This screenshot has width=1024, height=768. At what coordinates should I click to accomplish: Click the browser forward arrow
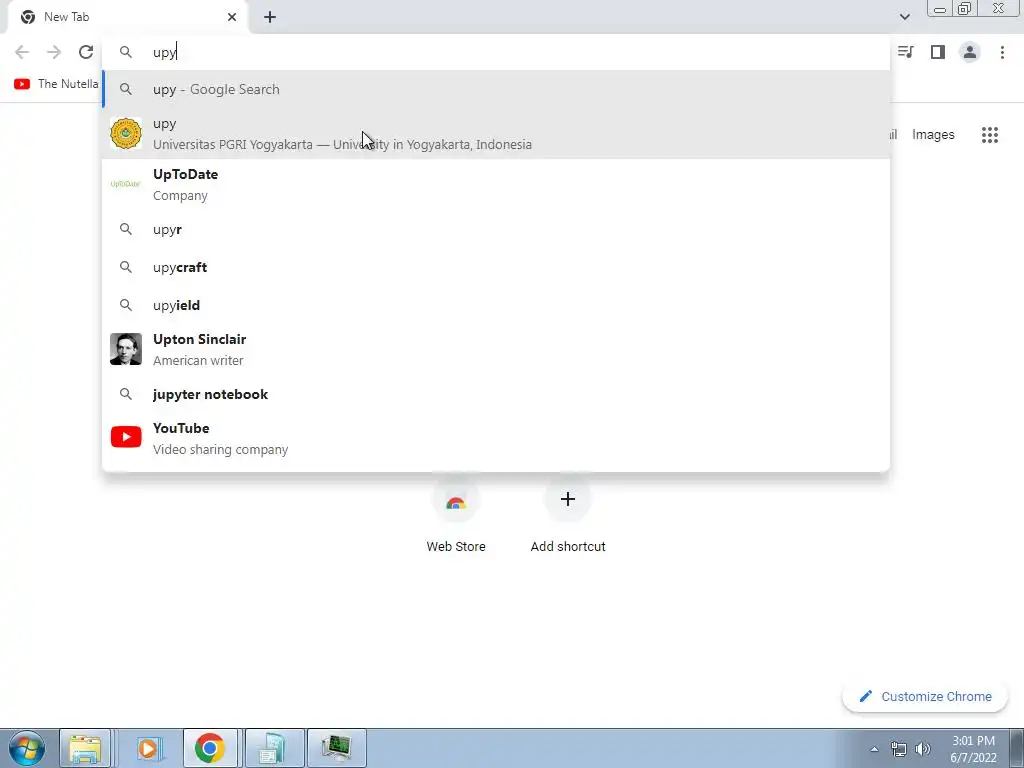(x=54, y=52)
